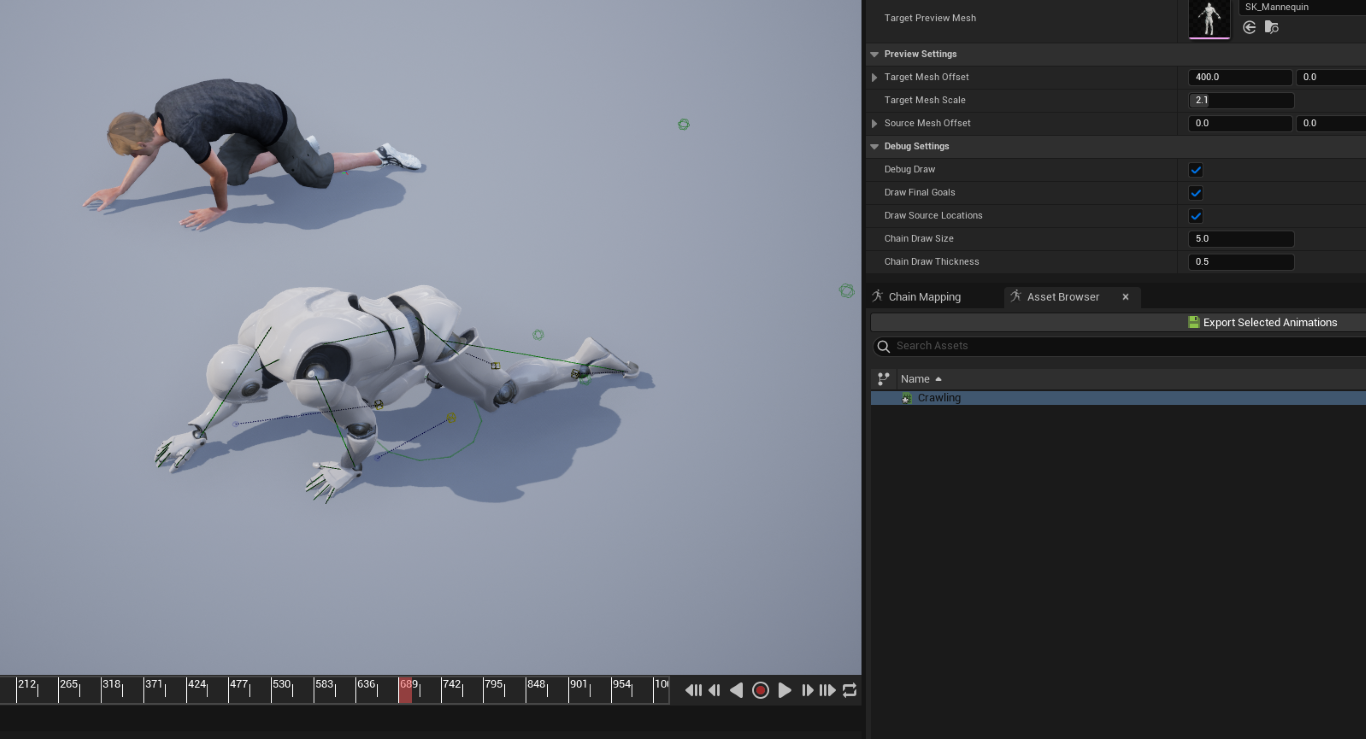
Task: Click timeline at frame 742
Action: pyautogui.click(x=452, y=685)
